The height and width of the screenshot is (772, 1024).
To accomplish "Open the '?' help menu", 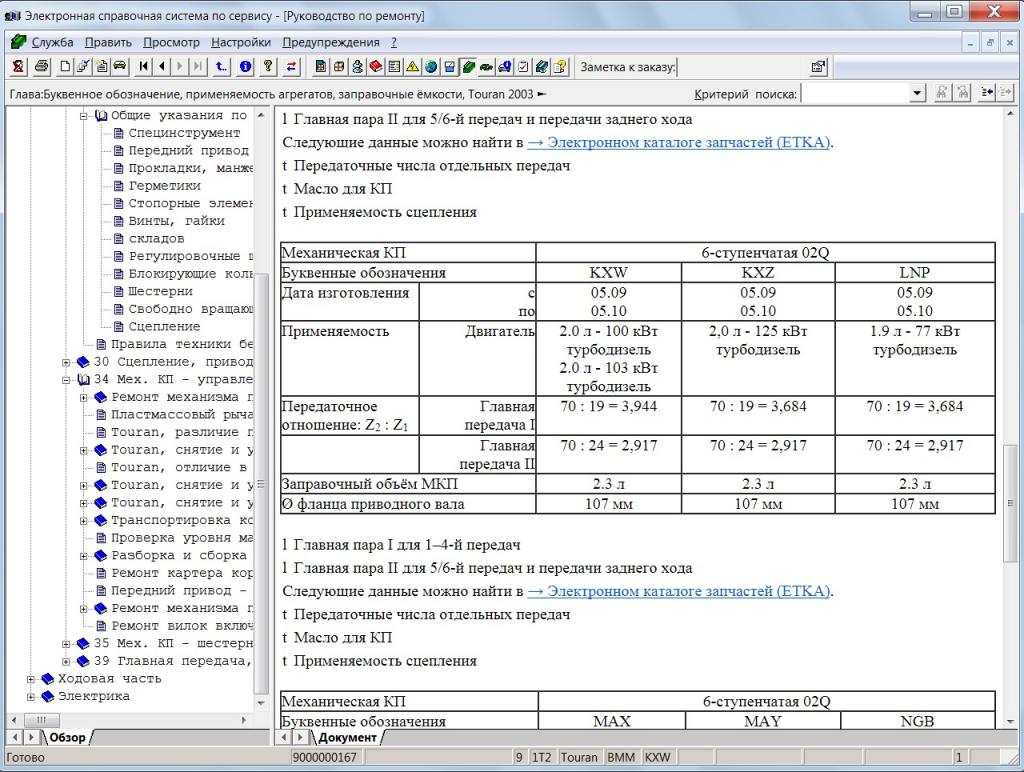I will pos(394,42).
